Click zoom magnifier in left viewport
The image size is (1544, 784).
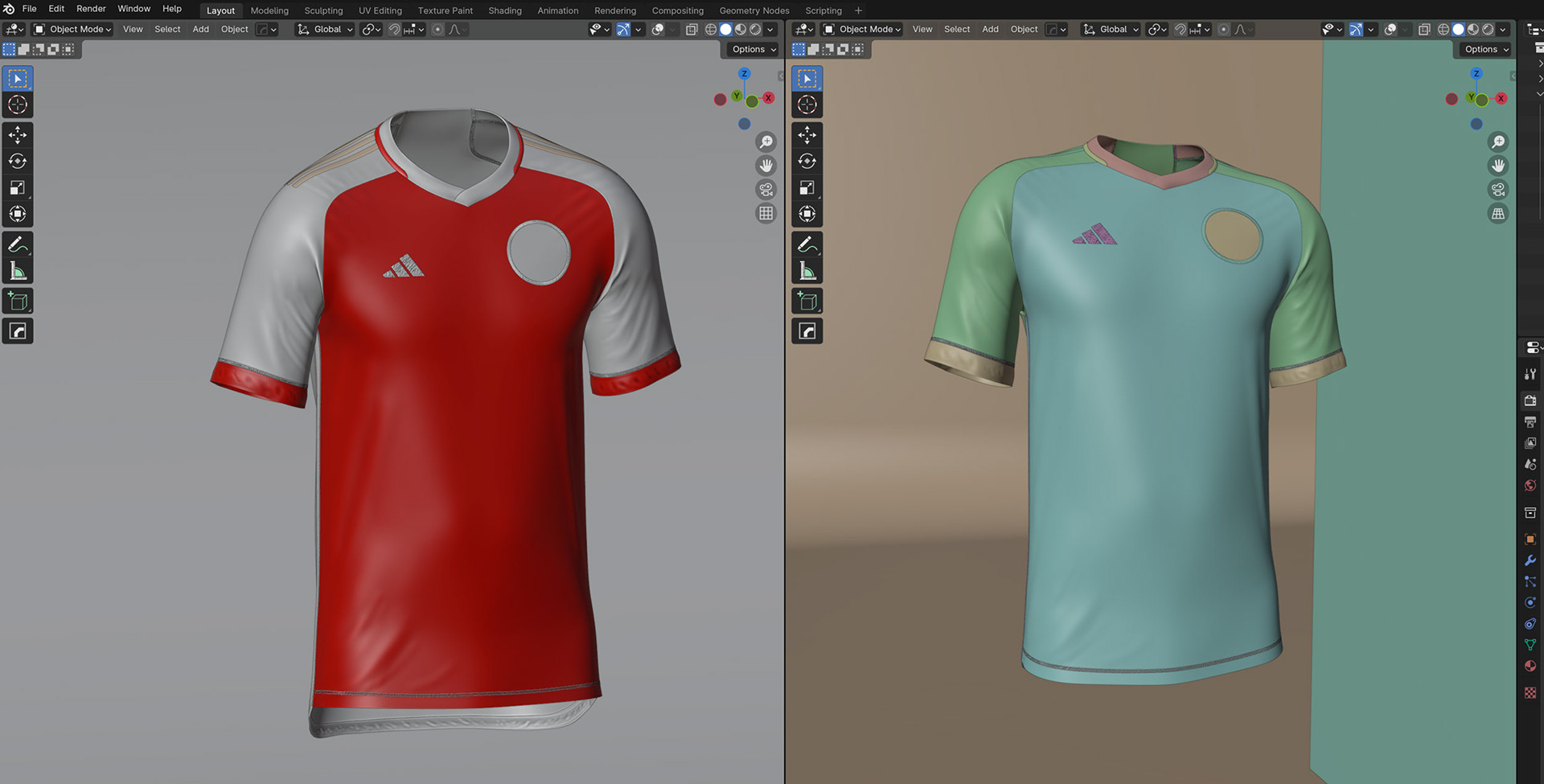766,142
